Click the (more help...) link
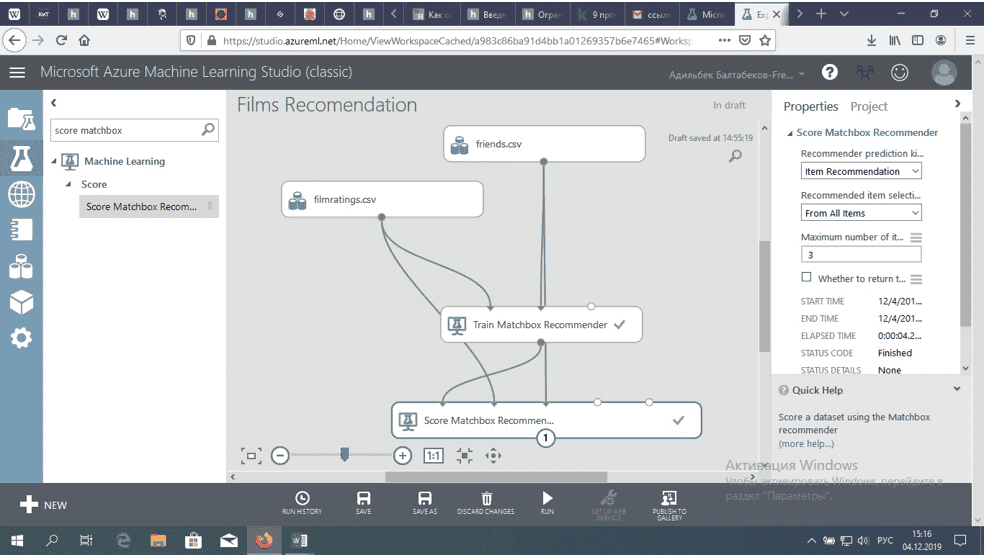 806,444
